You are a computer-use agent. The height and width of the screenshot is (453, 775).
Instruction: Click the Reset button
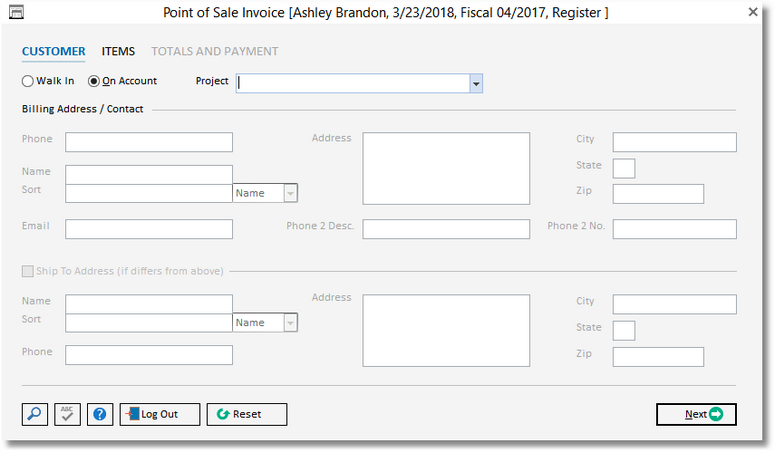pyautogui.click(x=247, y=414)
